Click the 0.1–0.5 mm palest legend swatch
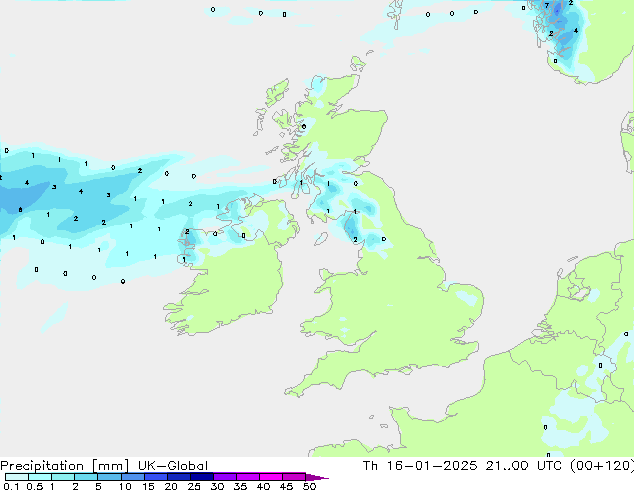 (x=17, y=477)
